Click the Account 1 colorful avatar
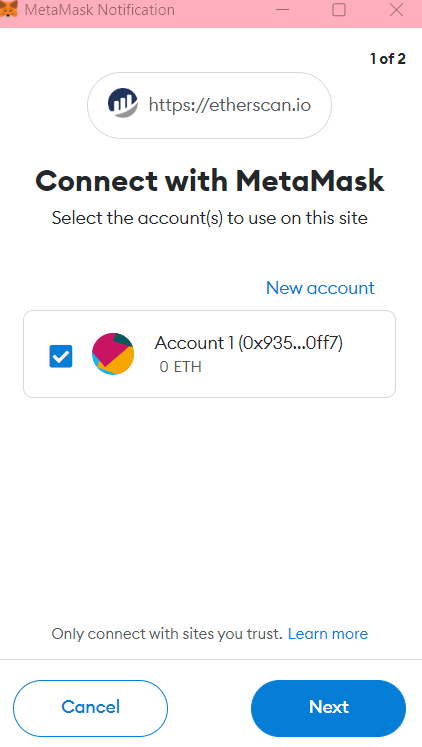 pyautogui.click(x=113, y=354)
